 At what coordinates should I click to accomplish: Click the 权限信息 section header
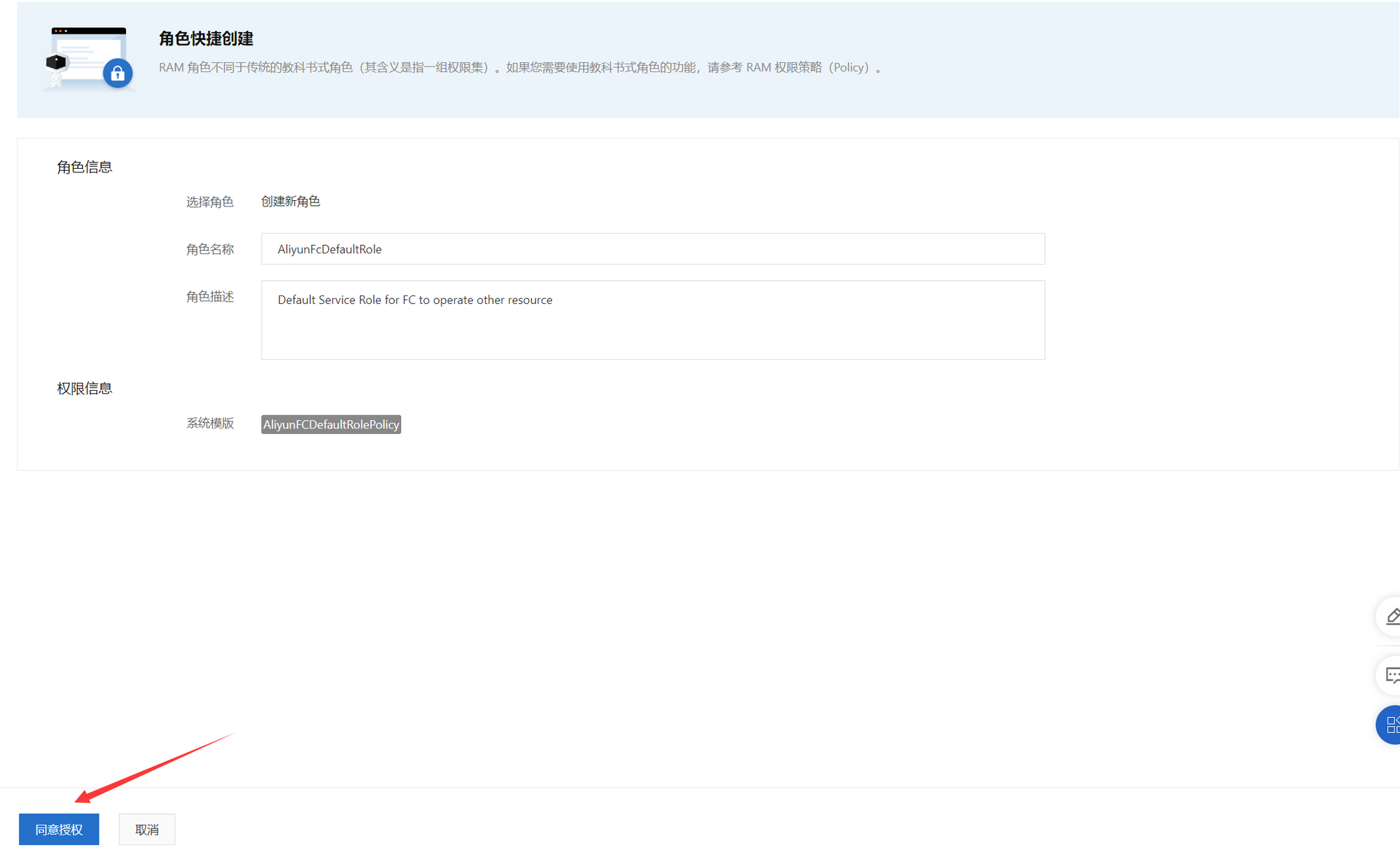(84, 388)
